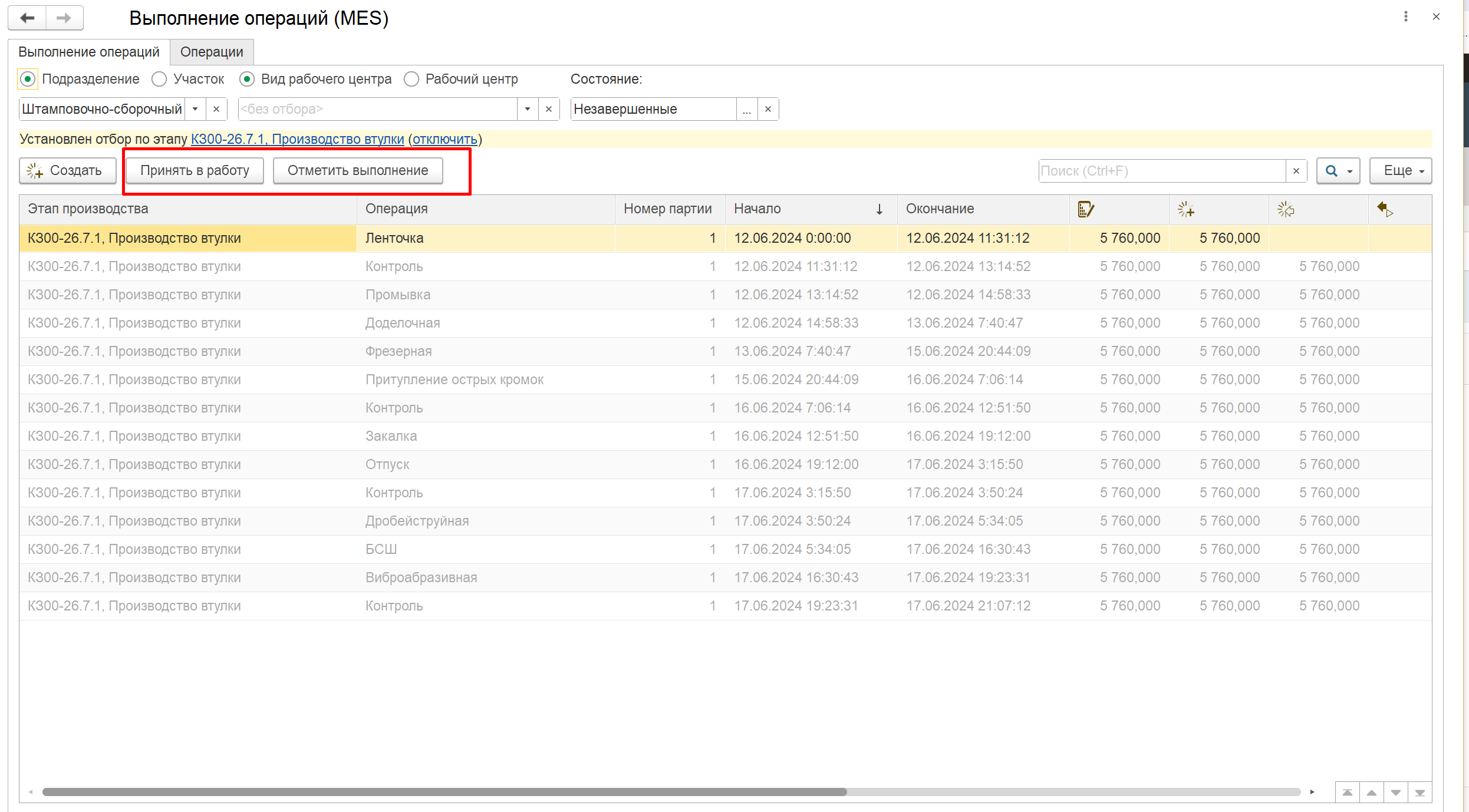
Task: Select the Притупление острых кромок row
Action: click(x=726, y=379)
